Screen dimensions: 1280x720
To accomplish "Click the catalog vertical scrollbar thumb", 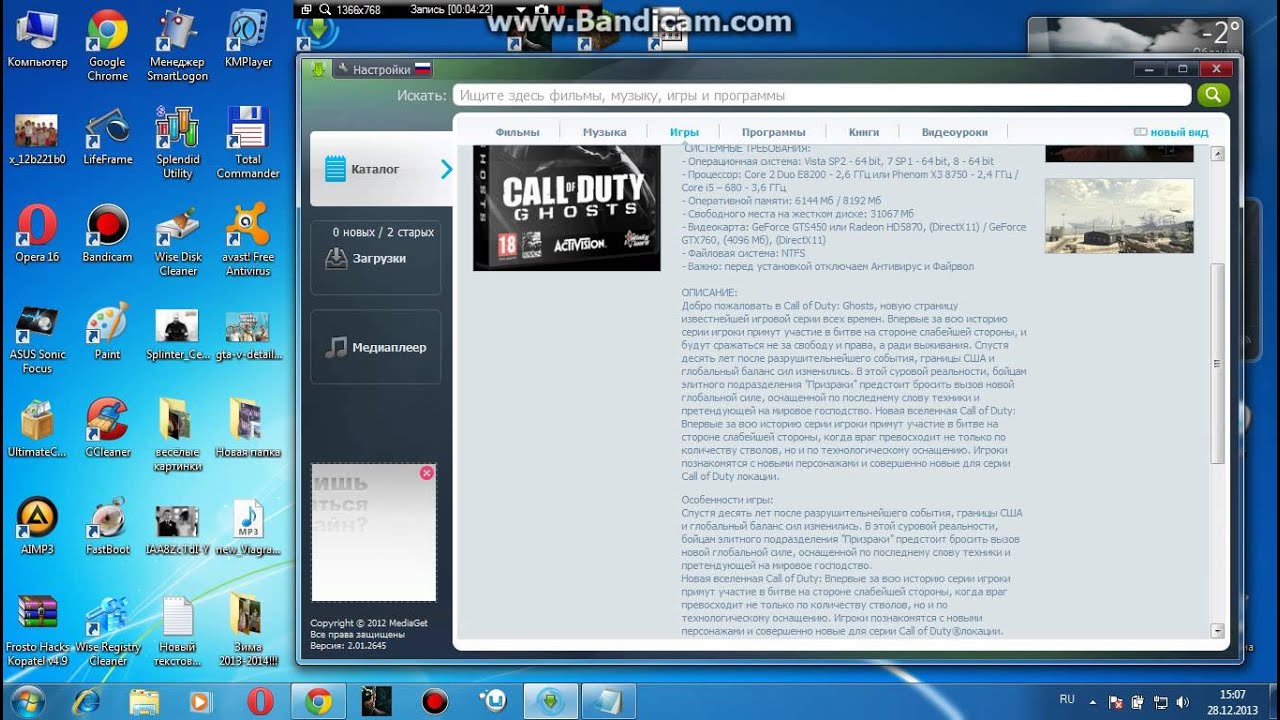I will pyautogui.click(x=1217, y=364).
